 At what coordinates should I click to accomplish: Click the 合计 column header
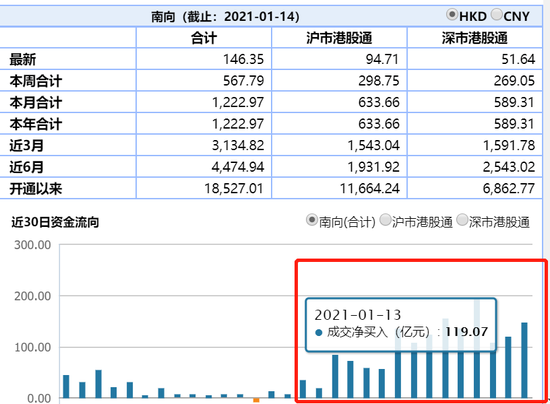pos(204,38)
